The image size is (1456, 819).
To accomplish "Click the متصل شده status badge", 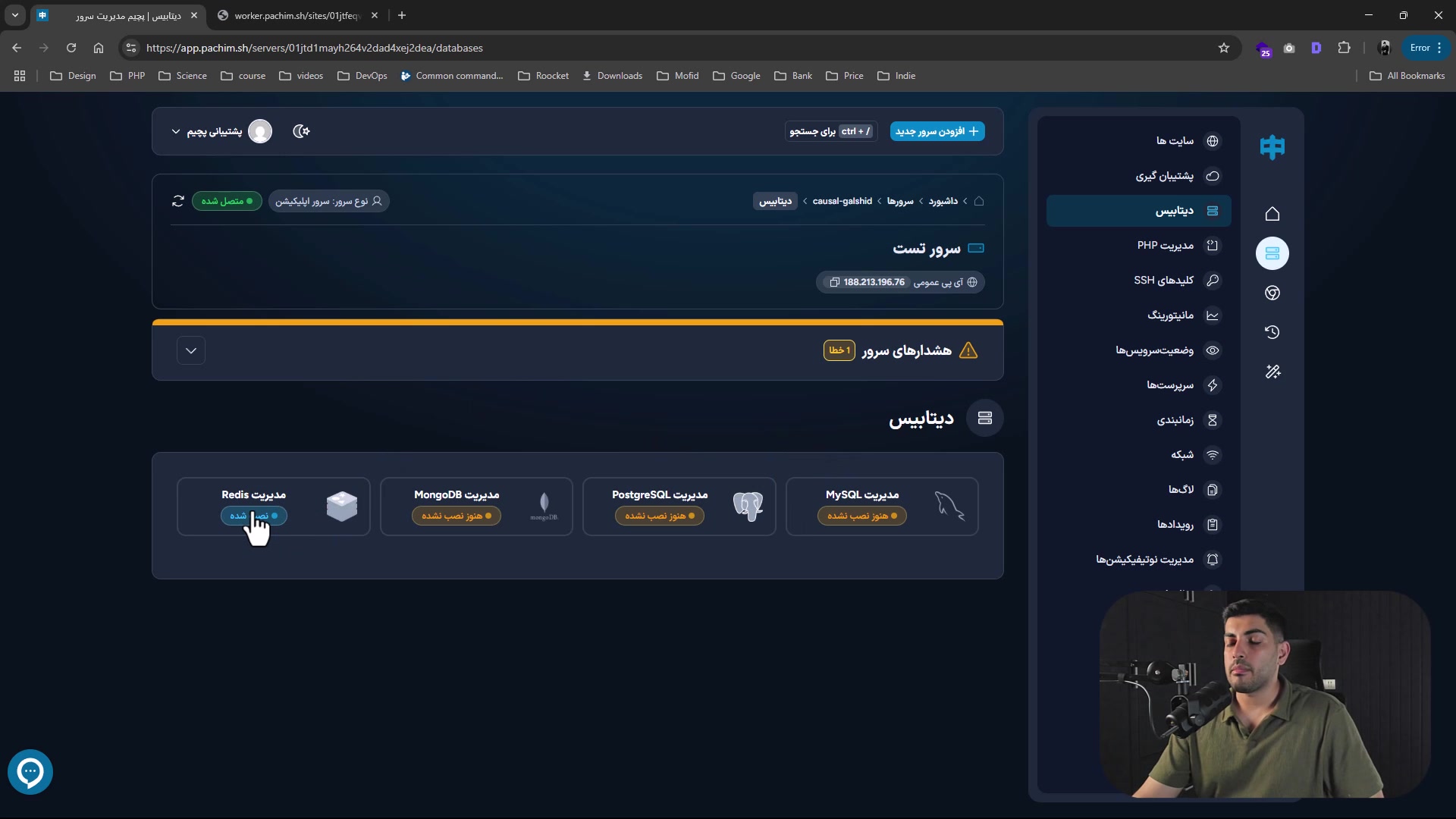I will point(227,201).
